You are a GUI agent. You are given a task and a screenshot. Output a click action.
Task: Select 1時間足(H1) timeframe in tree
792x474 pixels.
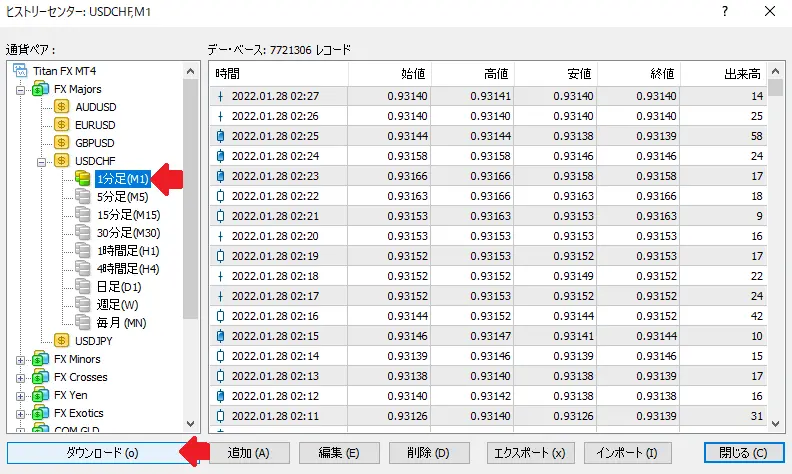click(x=128, y=251)
